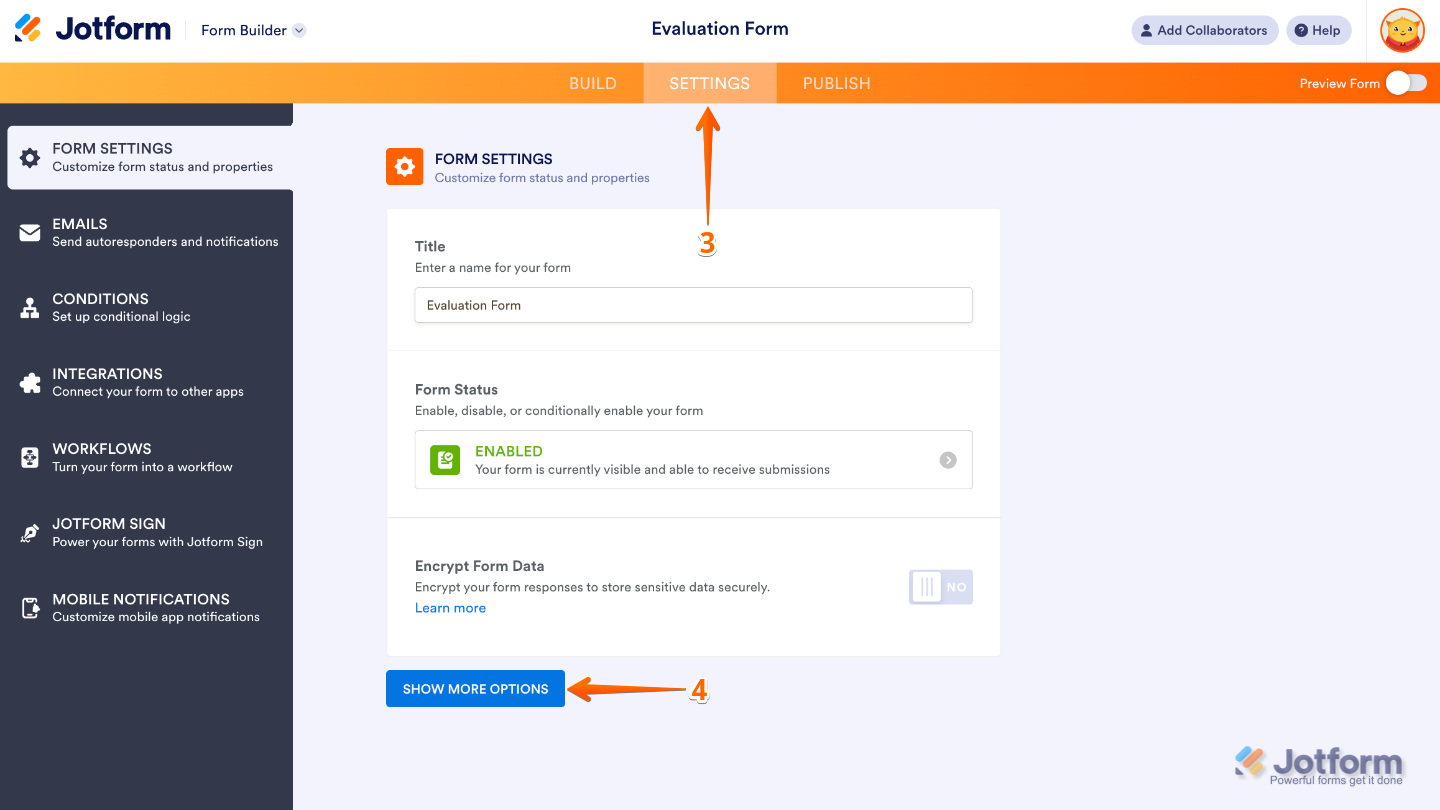The image size is (1440, 810).
Task: Open the user avatar profile menu
Action: click(x=1402, y=31)
